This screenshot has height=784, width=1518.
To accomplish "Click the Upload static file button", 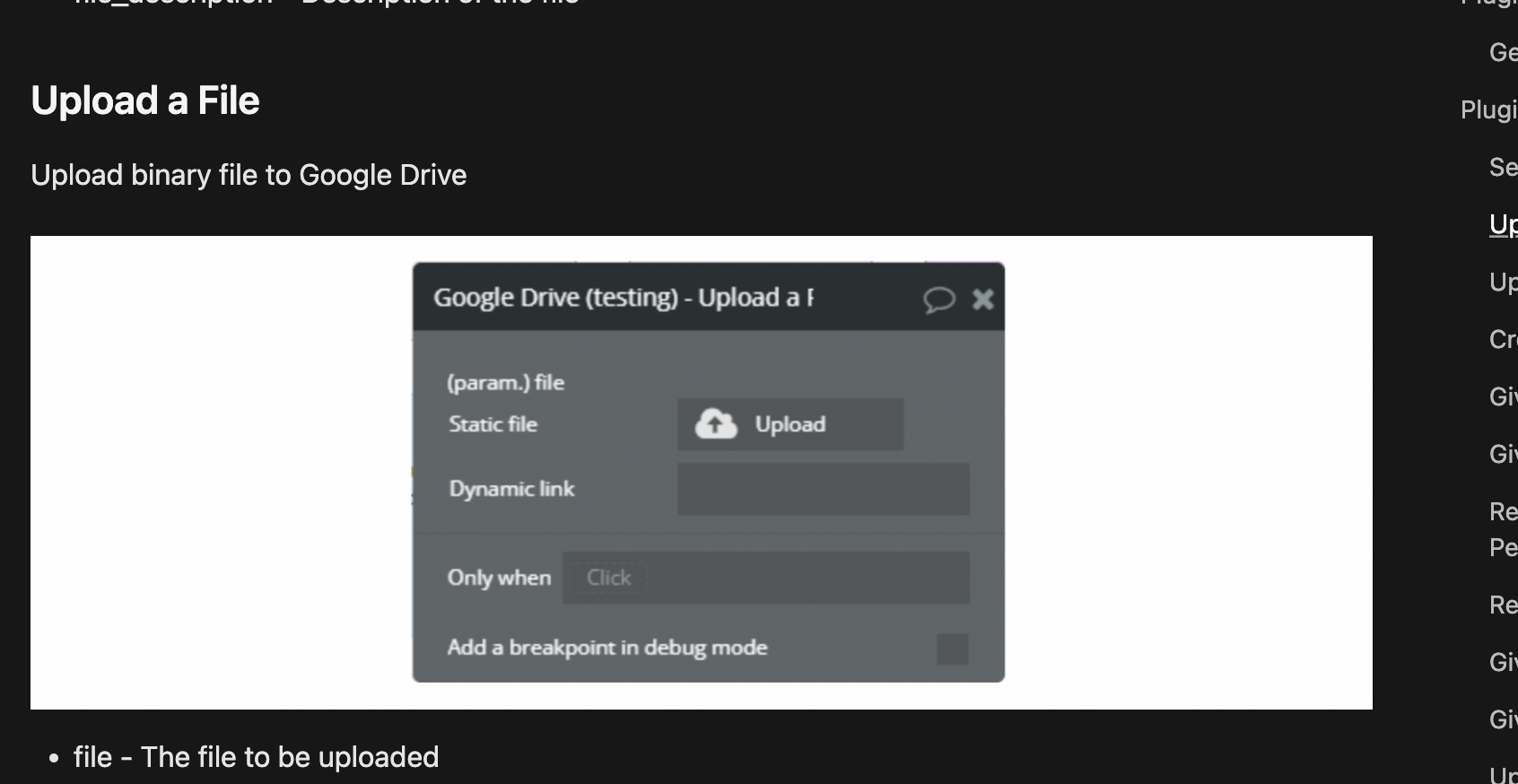I will tap(790, 424).
